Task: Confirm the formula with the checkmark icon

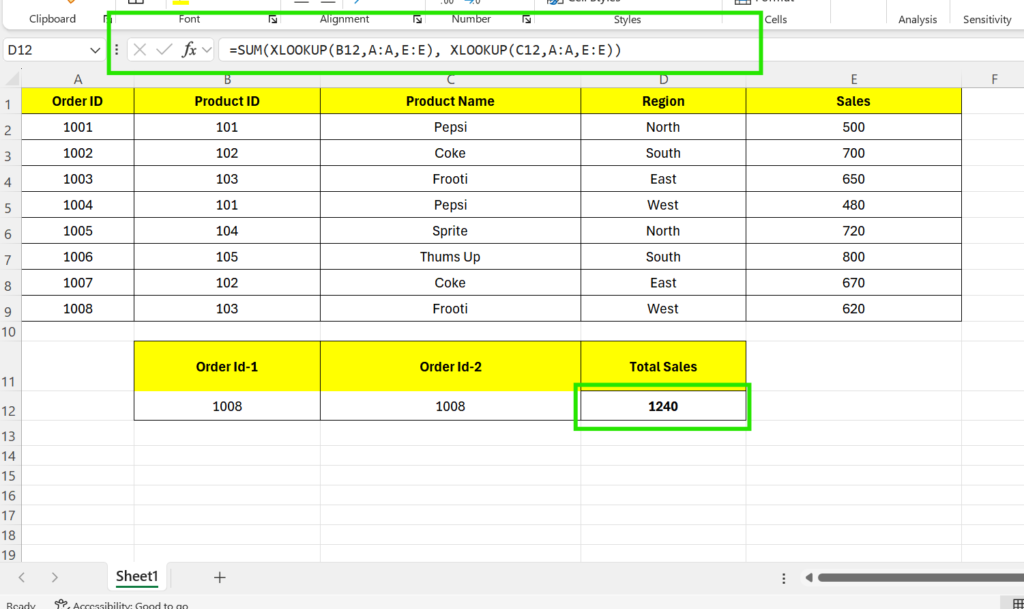Action: point(164,50)
